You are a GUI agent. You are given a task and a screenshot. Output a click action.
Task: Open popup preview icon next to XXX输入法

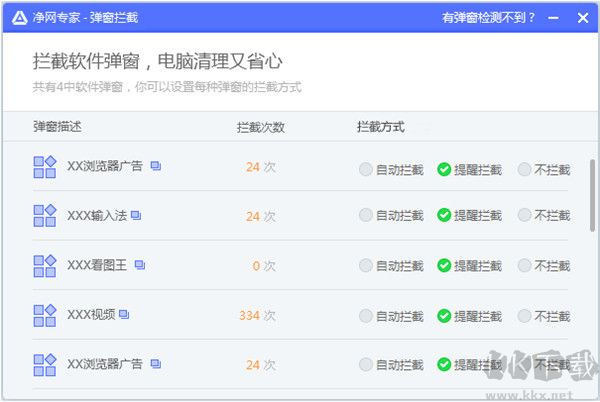[x=136, y=215]
